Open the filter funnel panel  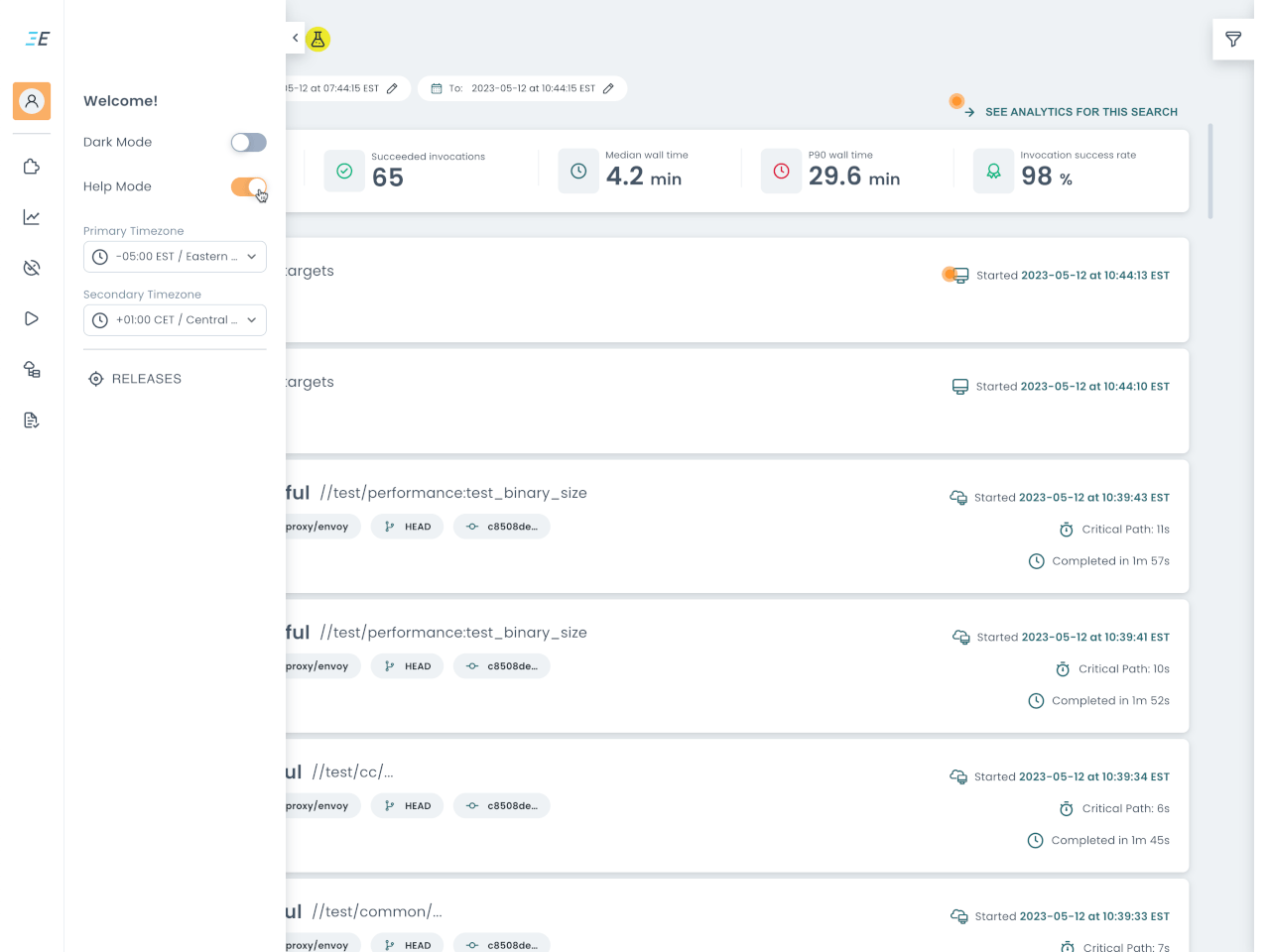pyautogui.click(x=1233, y=40)
